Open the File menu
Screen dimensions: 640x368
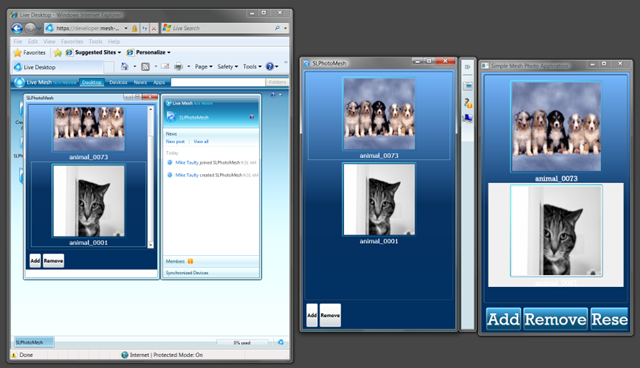(18, 42)
